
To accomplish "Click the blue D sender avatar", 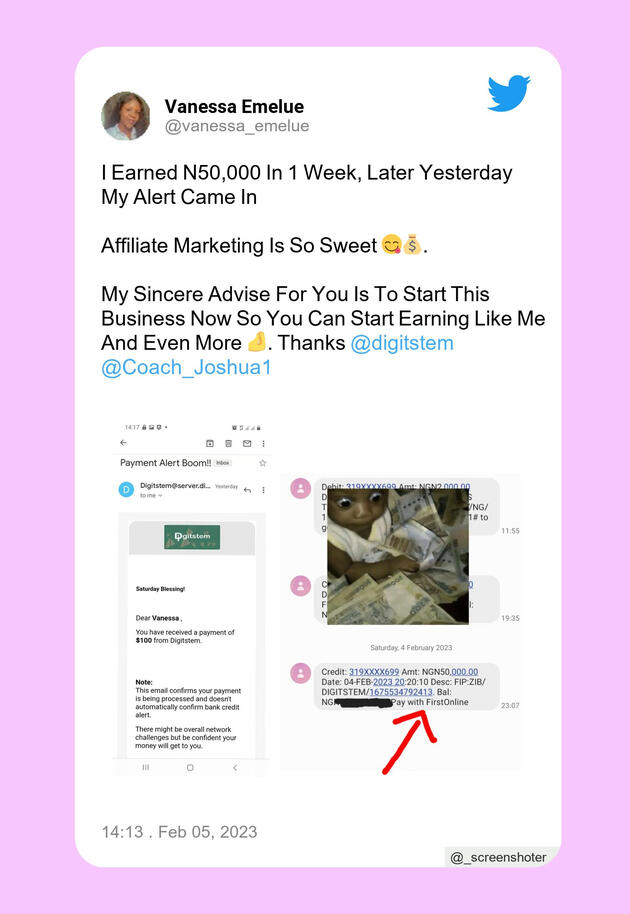I will (x=126, y=490).
